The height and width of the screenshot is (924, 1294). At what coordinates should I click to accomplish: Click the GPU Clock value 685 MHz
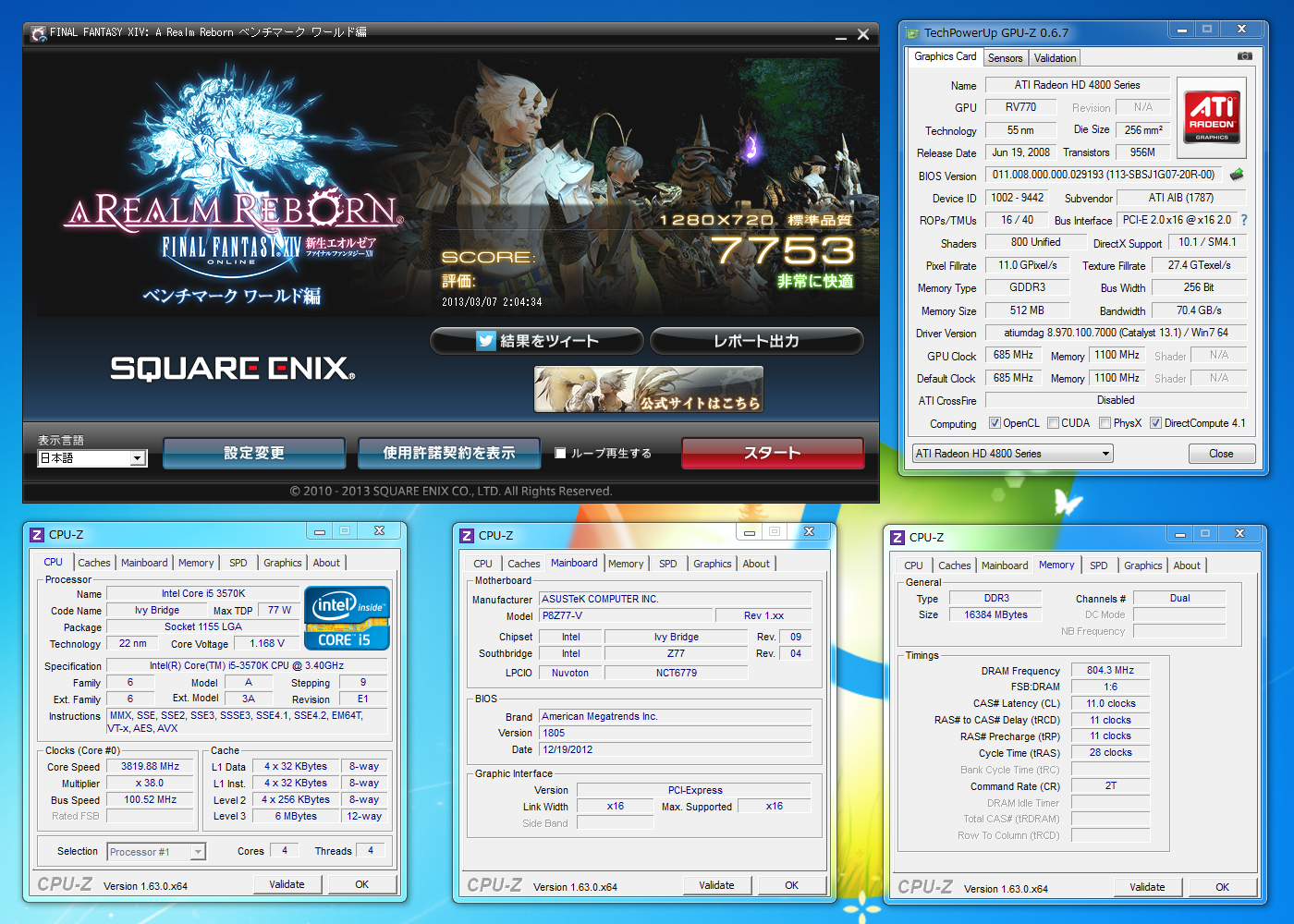point(1013,355)
